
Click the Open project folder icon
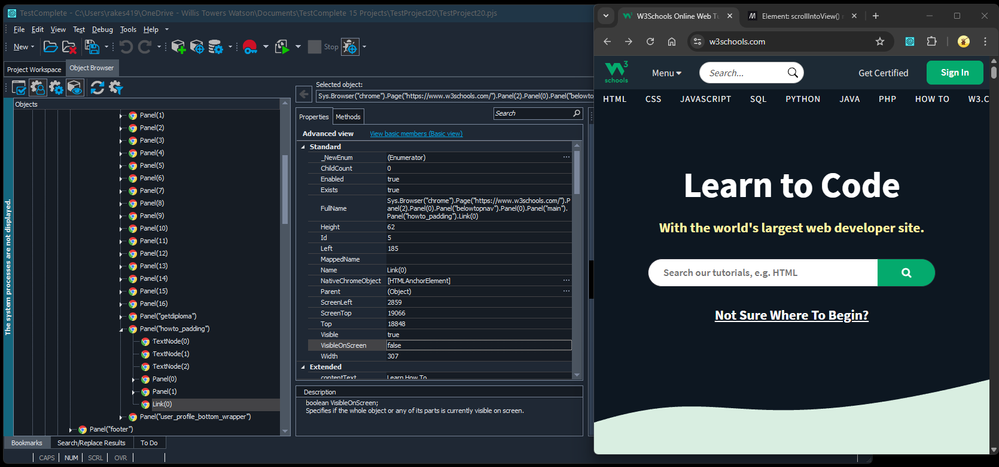click(x=52, y=46)
